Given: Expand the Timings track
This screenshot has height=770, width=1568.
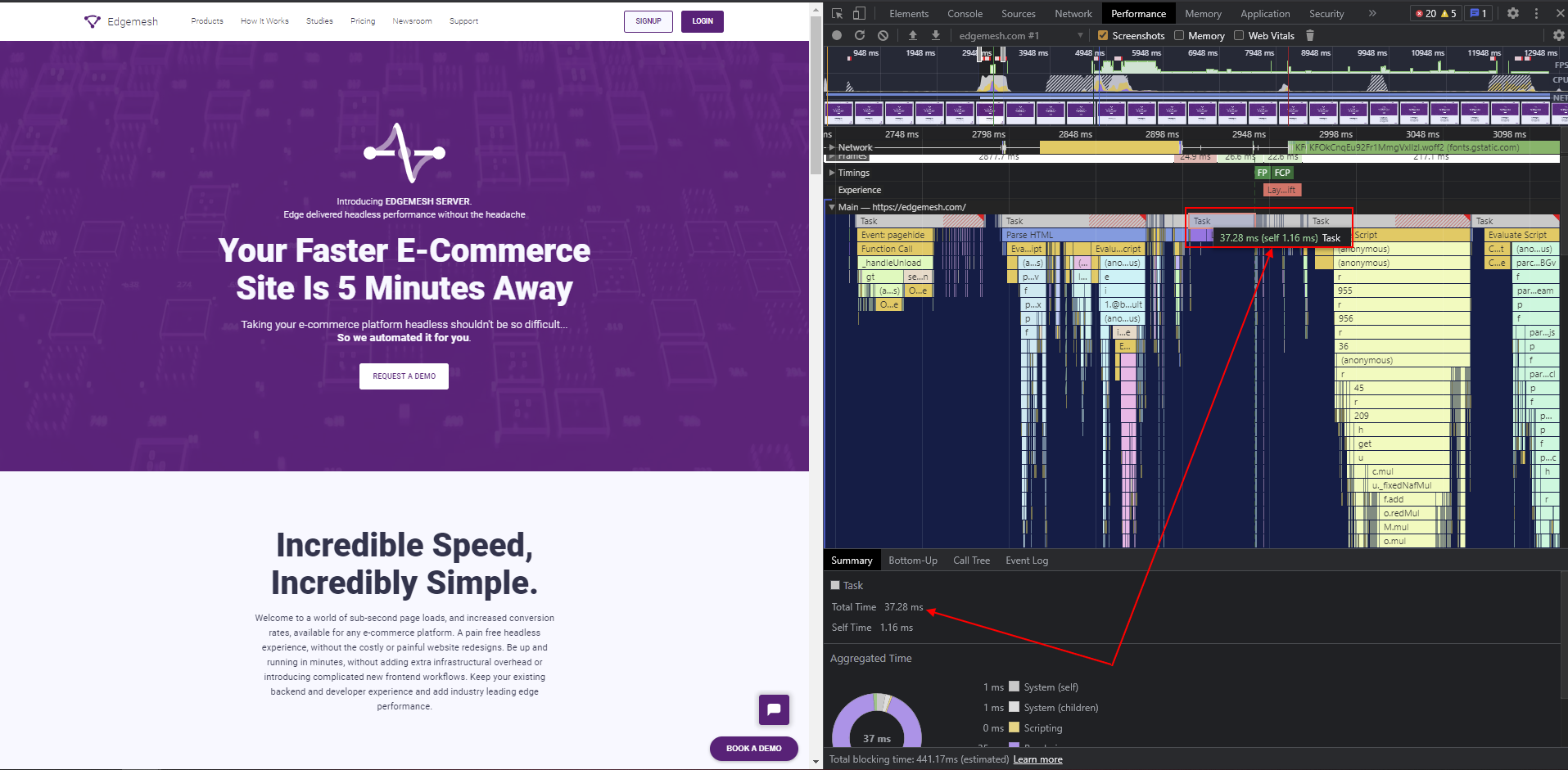Looking at the screenshot, I should click(832, 173).
